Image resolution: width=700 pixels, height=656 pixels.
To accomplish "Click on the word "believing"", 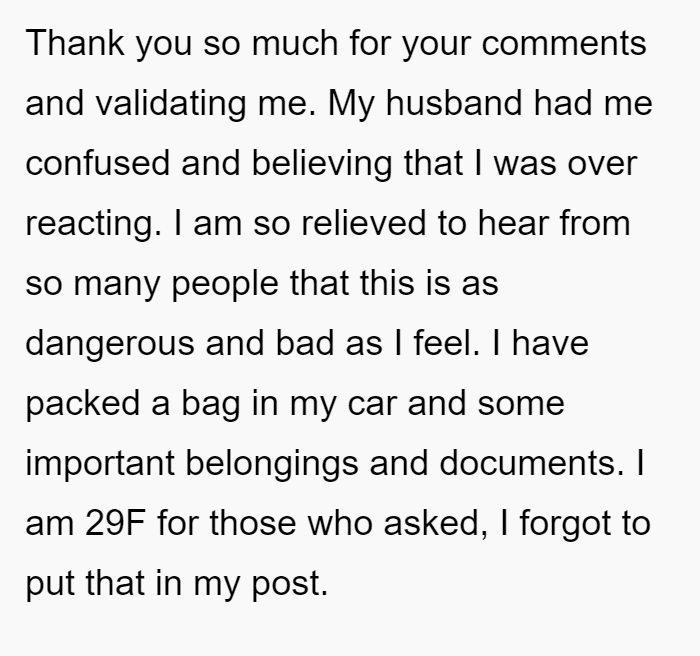I will click(x=322, y=163).
